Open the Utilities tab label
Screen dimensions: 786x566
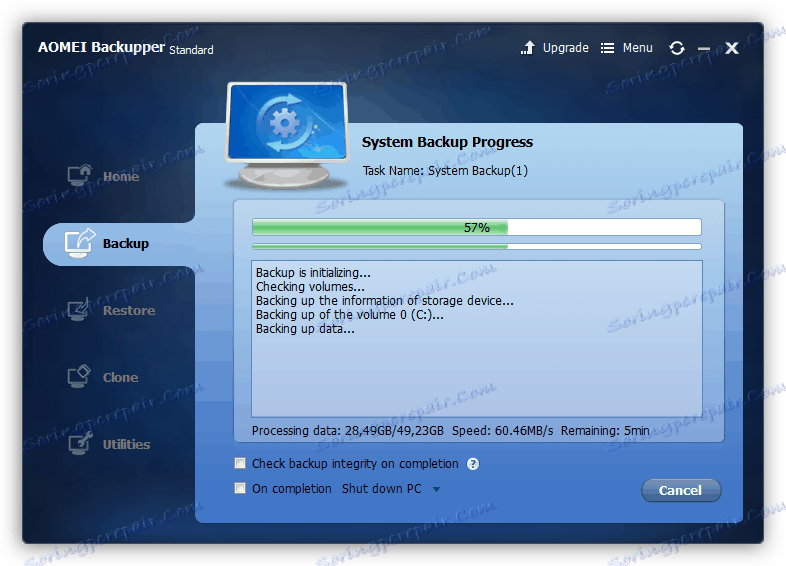(126, 445)
